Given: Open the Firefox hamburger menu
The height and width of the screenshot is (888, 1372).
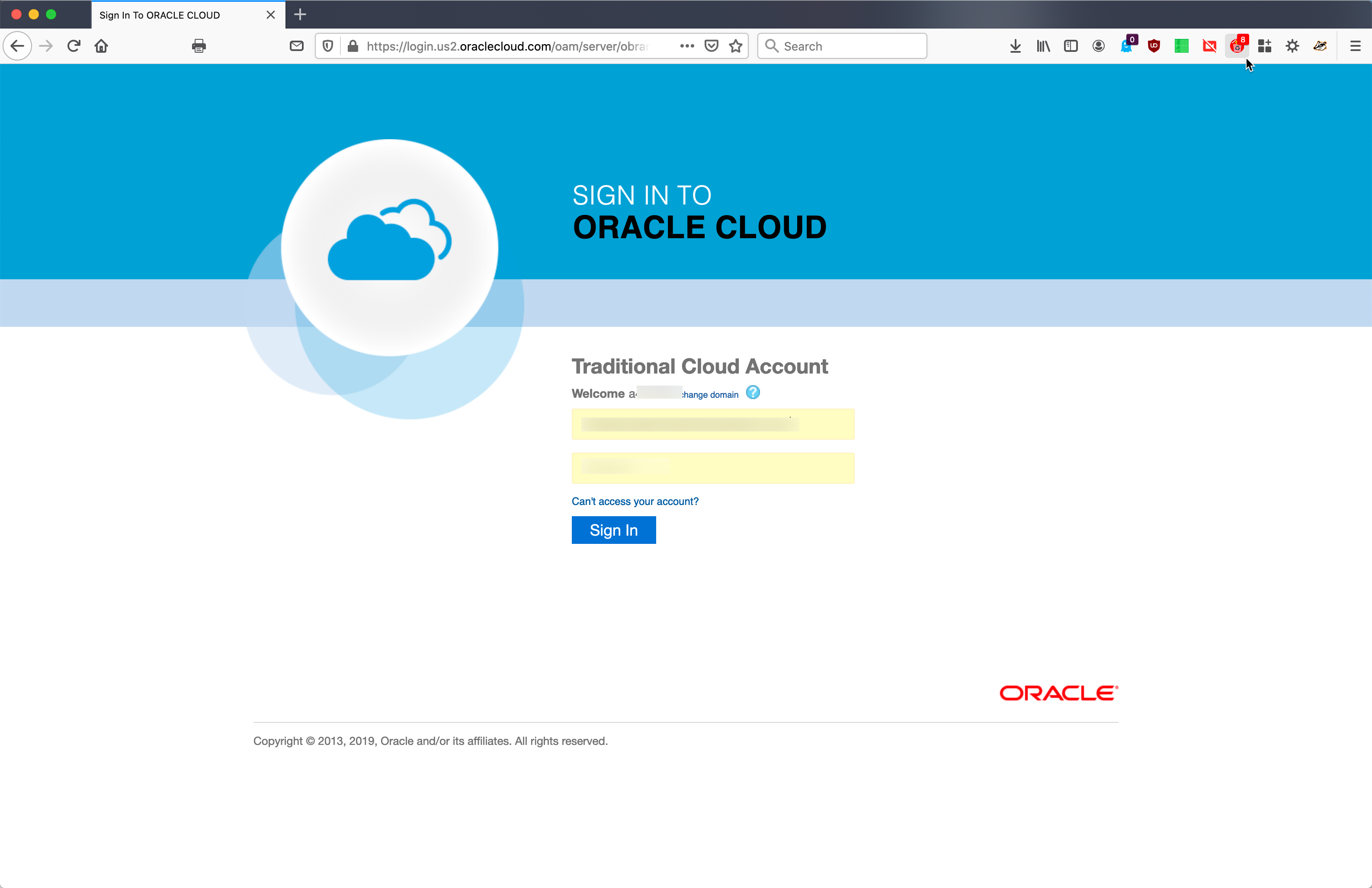Looking at the screenshot, I should click(1355, 46).
